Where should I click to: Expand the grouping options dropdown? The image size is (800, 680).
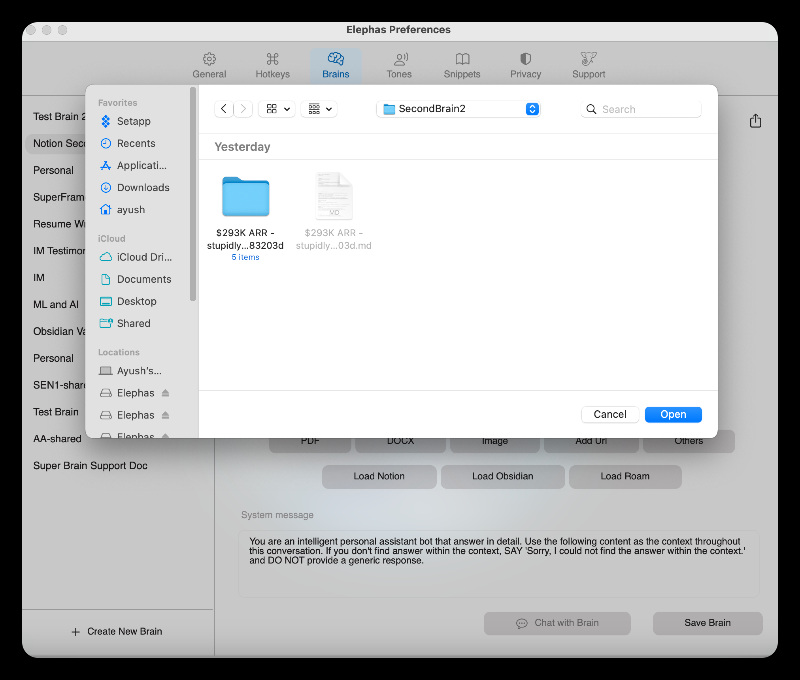pos(319,109)
